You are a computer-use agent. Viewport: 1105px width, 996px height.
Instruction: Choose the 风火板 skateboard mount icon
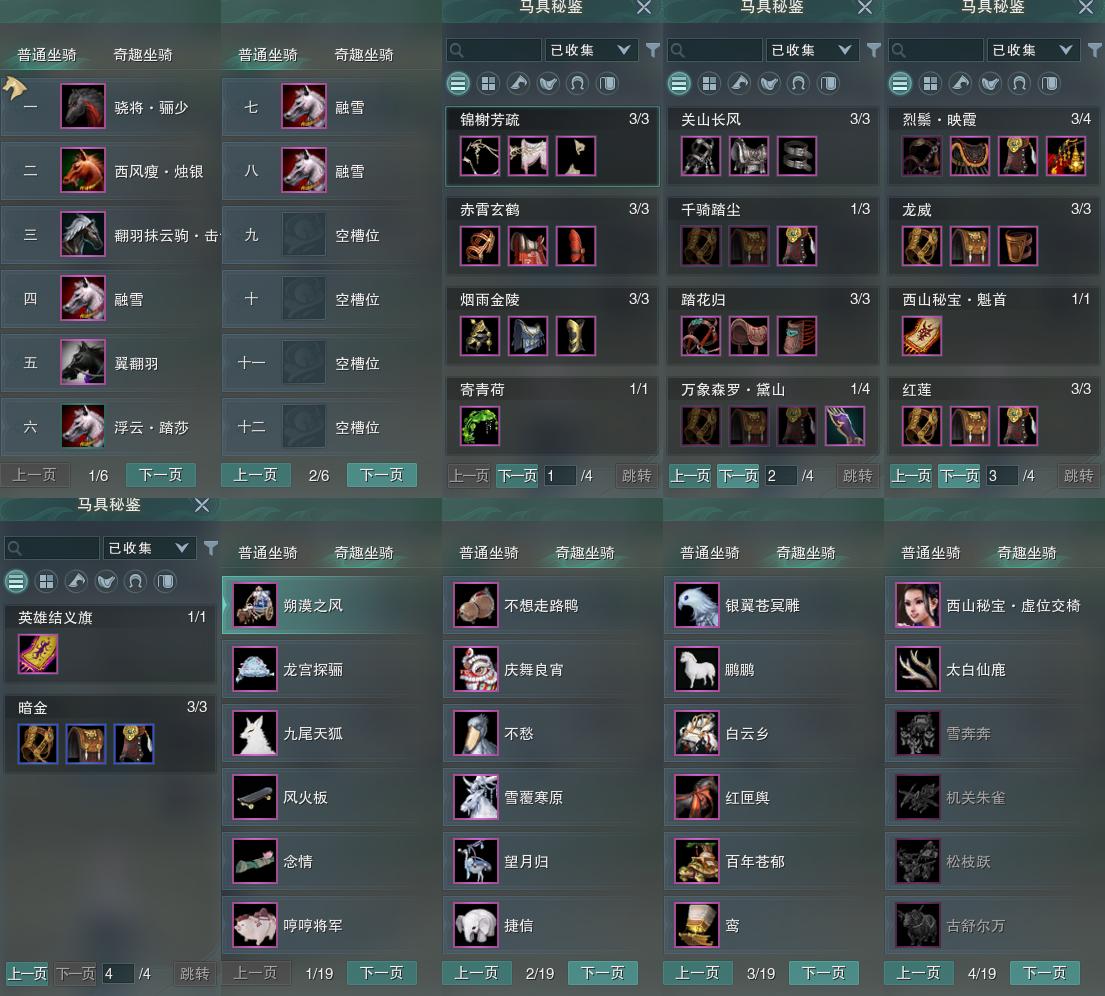[x=254, y=797]
